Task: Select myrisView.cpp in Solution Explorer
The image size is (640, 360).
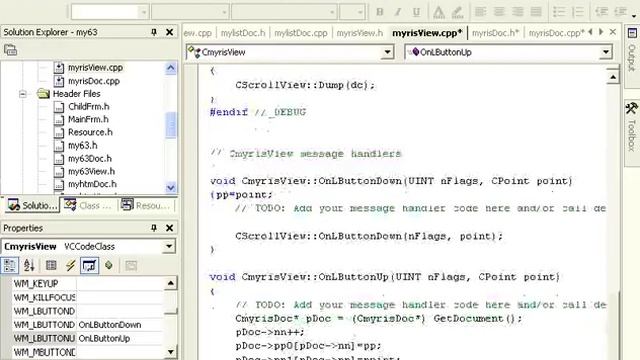Action: coord(95,68)
